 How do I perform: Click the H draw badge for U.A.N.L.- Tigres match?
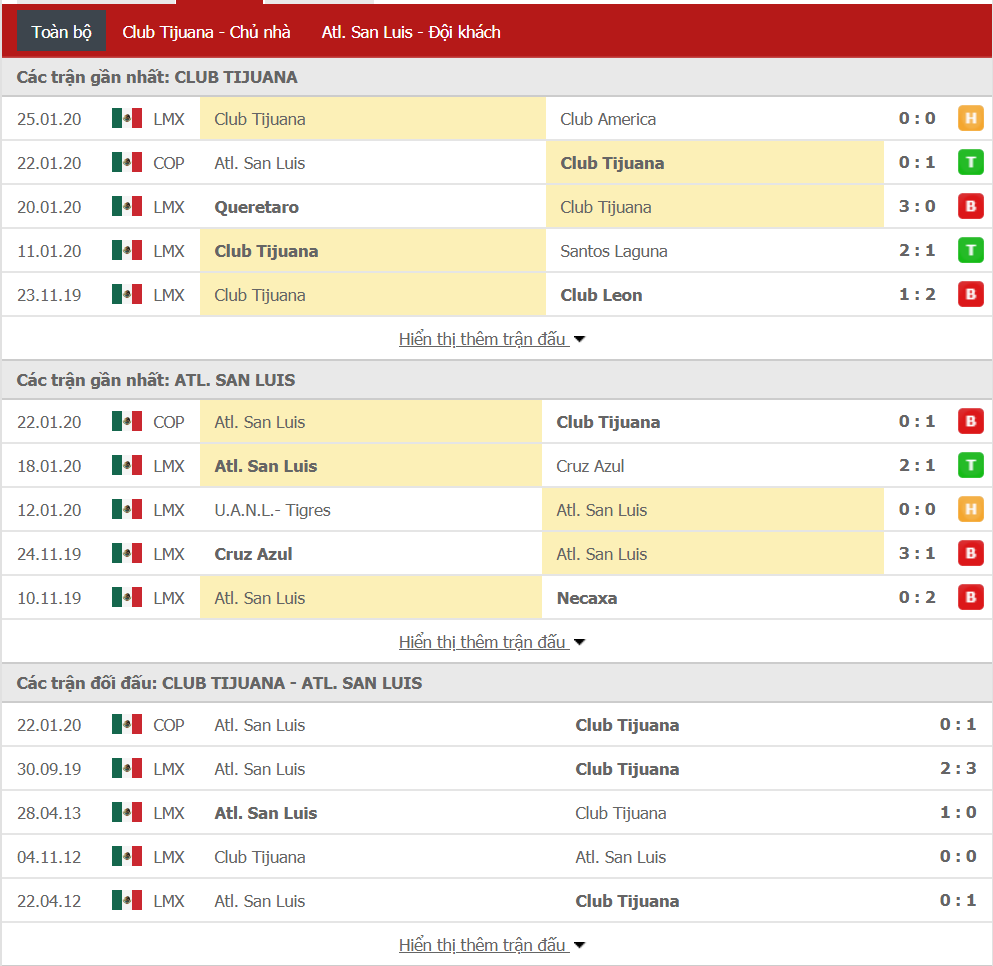tap(970, 509)
